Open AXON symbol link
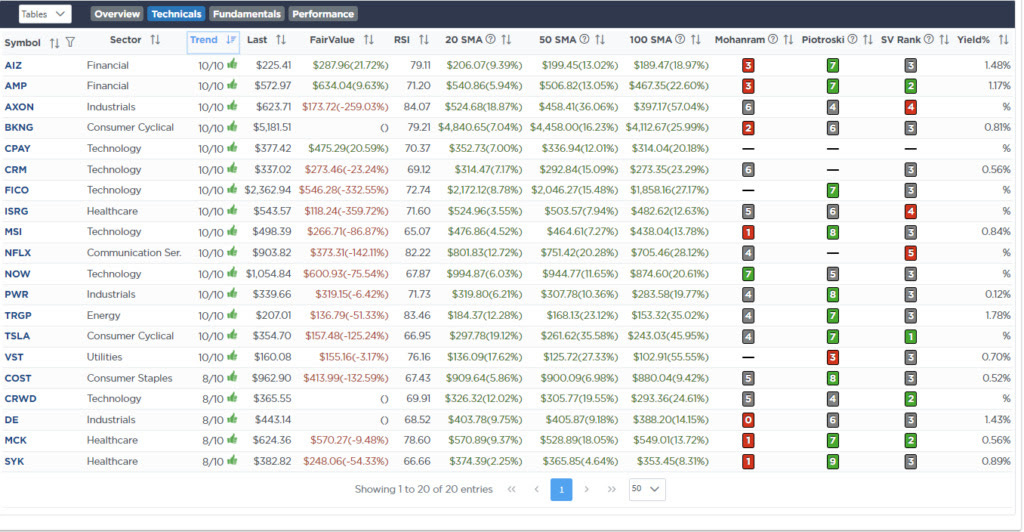Viewport: 1024px width, 532px height. (19, 107)
